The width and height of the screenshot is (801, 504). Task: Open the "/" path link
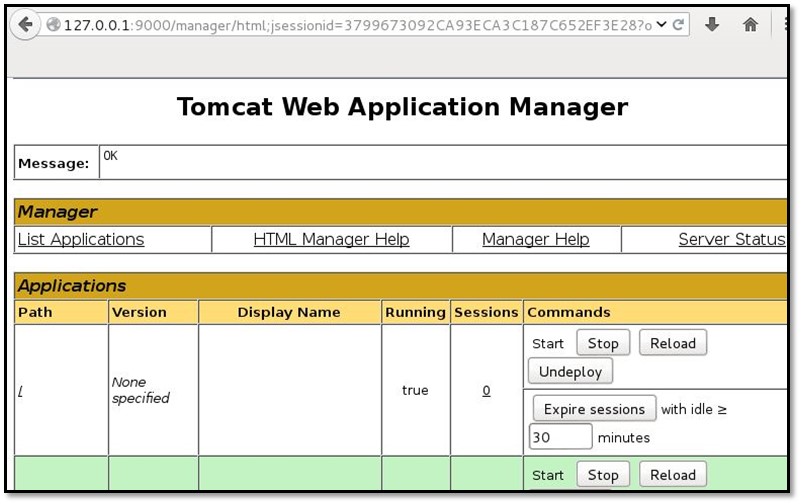(21, 391)
